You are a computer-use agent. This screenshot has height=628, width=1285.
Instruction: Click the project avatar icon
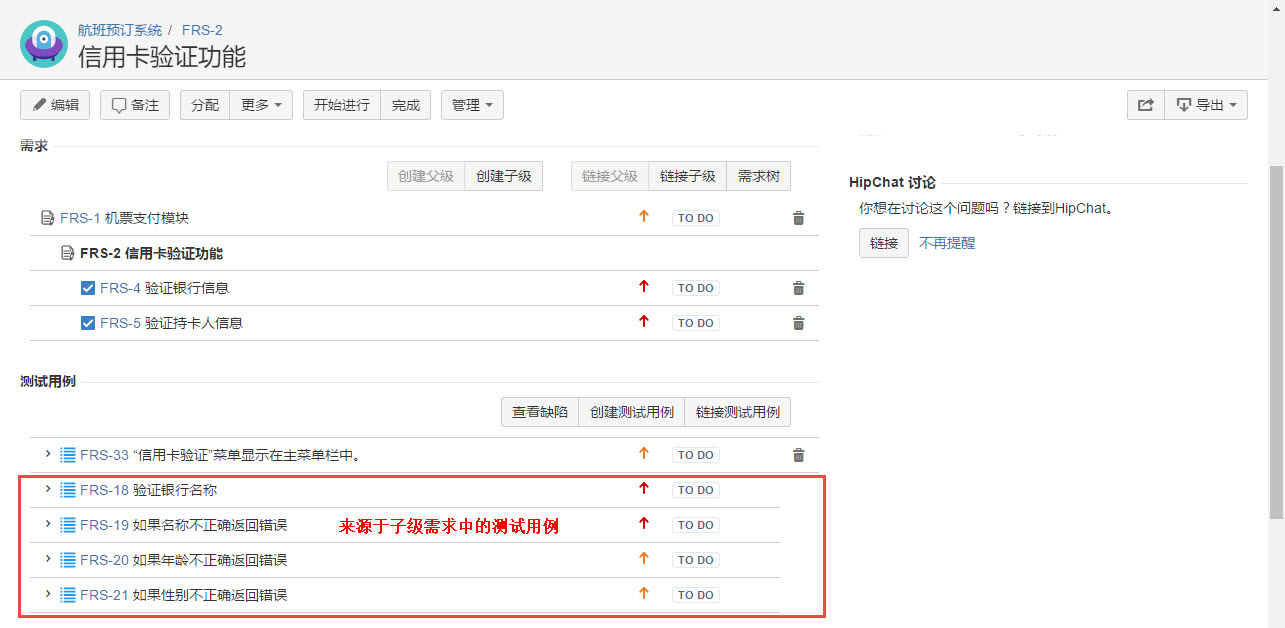pyautogui.click(x=44, y=44)
